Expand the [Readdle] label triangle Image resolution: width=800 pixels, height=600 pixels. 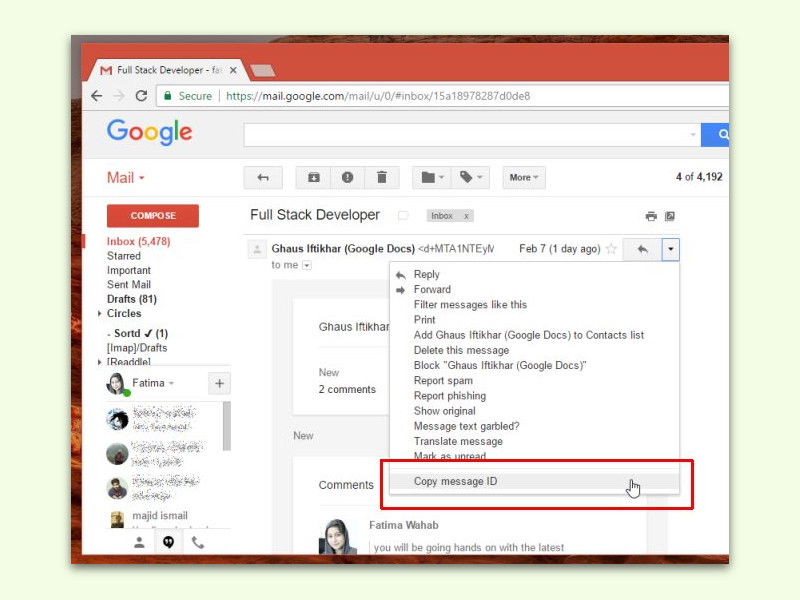point(99,362)
